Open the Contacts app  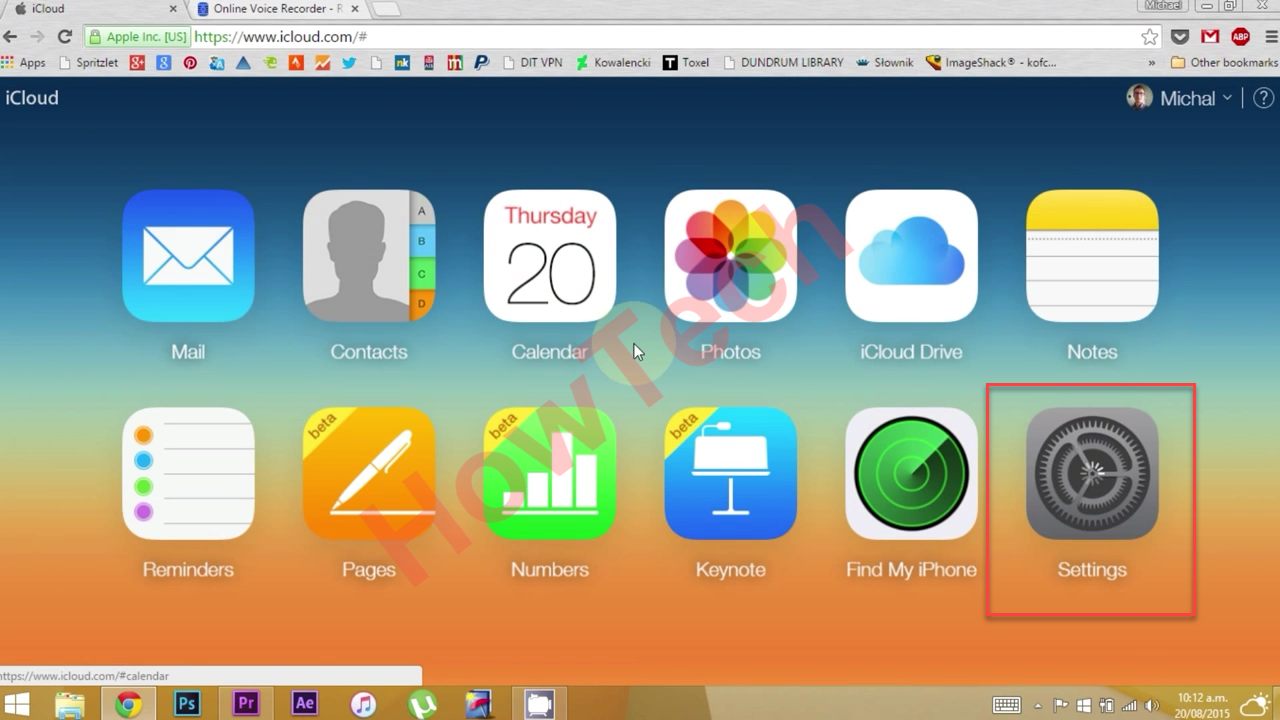(x=369, y=256)
